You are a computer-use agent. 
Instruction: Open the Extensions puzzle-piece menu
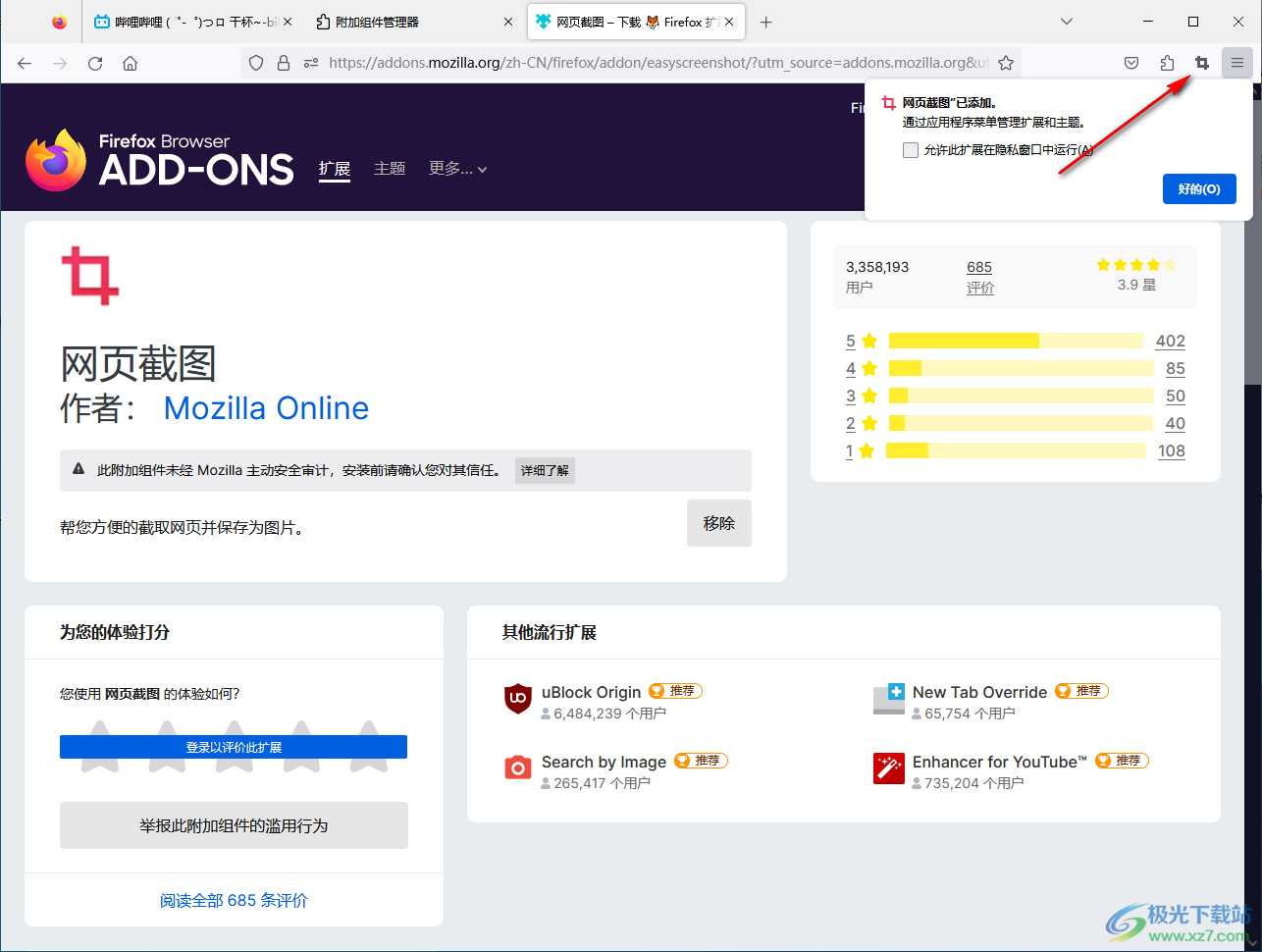1167,63
